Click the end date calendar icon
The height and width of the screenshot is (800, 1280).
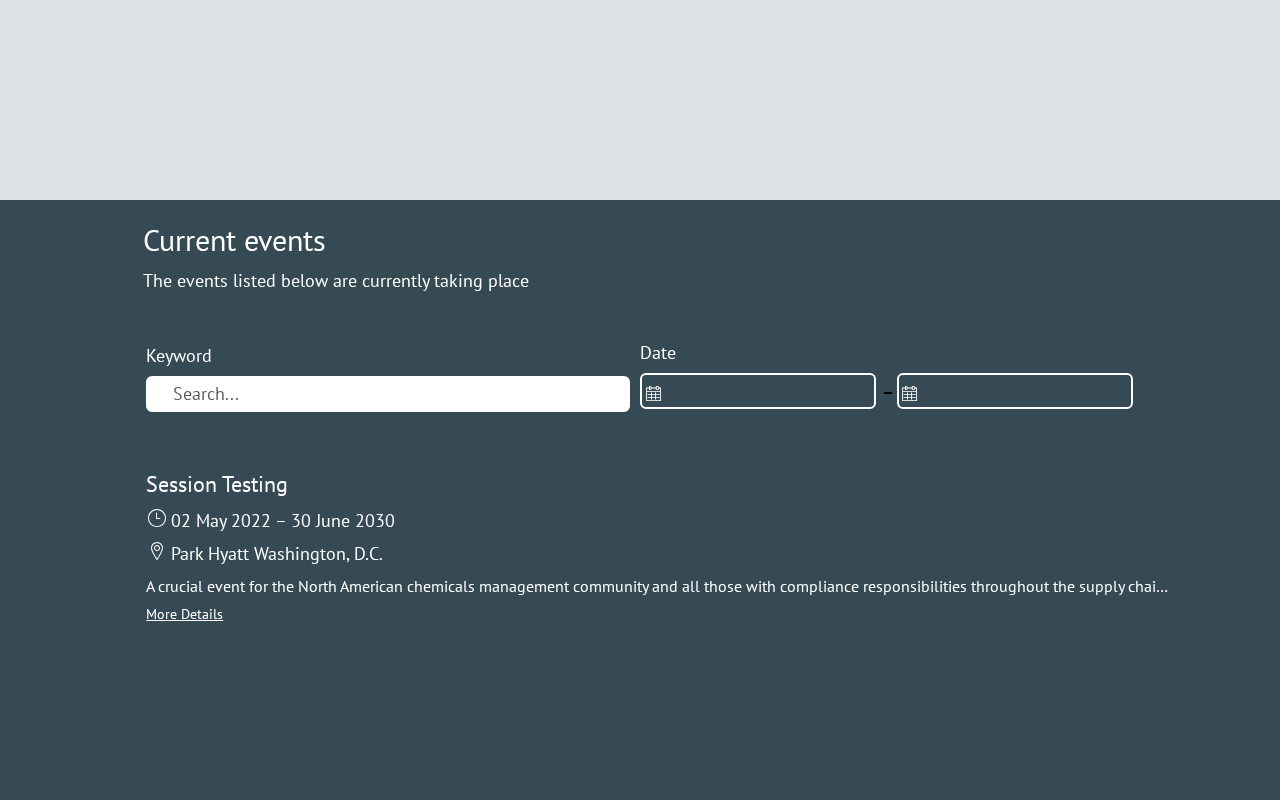pos(909,393)
